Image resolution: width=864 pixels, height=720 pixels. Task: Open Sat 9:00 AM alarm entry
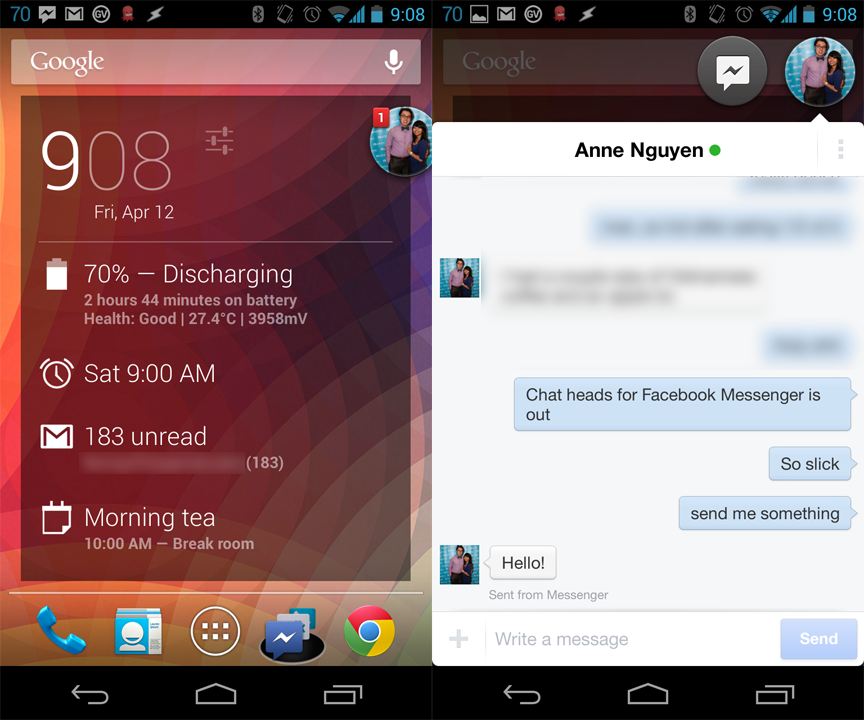[x=149, y=374]
